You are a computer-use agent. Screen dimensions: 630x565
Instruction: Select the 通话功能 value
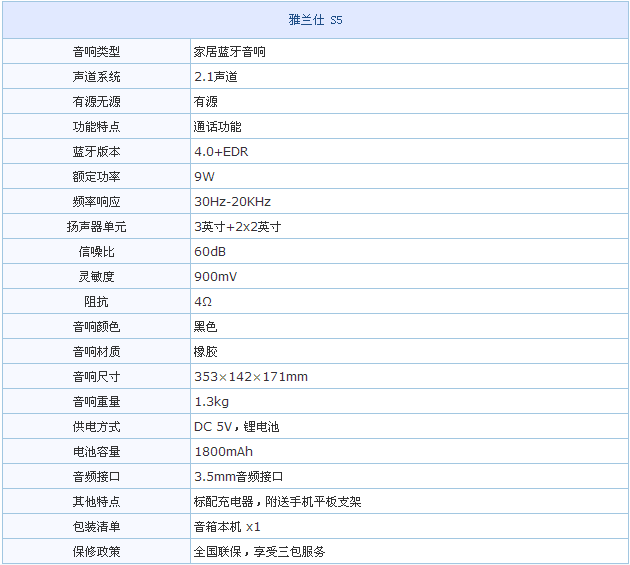point(217,127)
